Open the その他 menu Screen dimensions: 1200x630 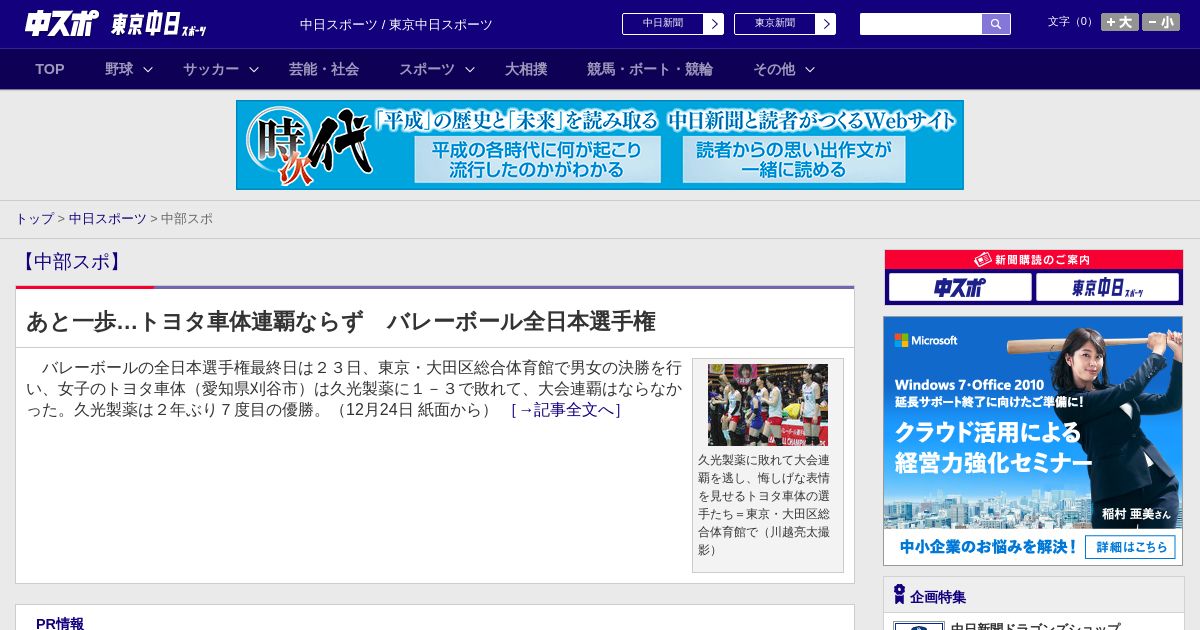[x=774, y=69]
